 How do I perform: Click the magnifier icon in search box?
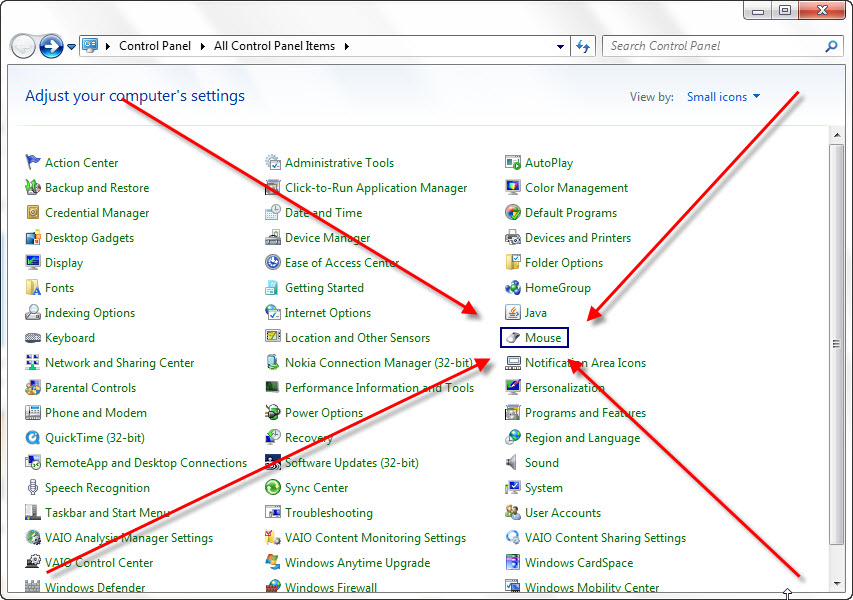click(x=831, y=46)
